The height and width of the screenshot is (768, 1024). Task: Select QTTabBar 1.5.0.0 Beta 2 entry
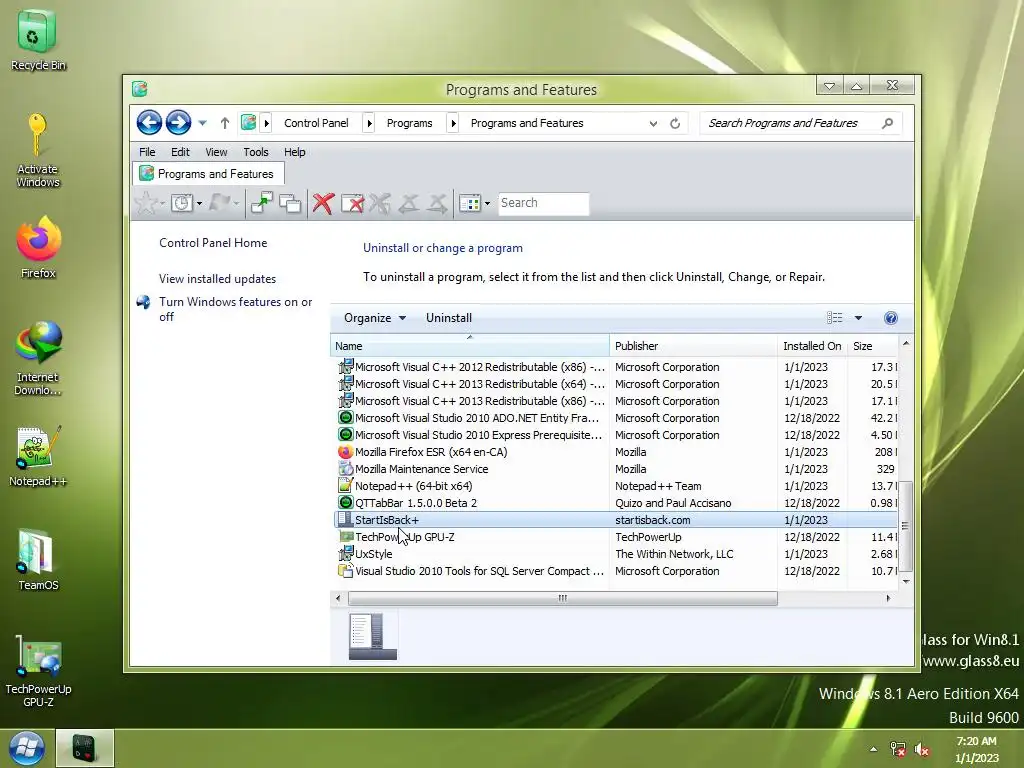pos(616,503)
